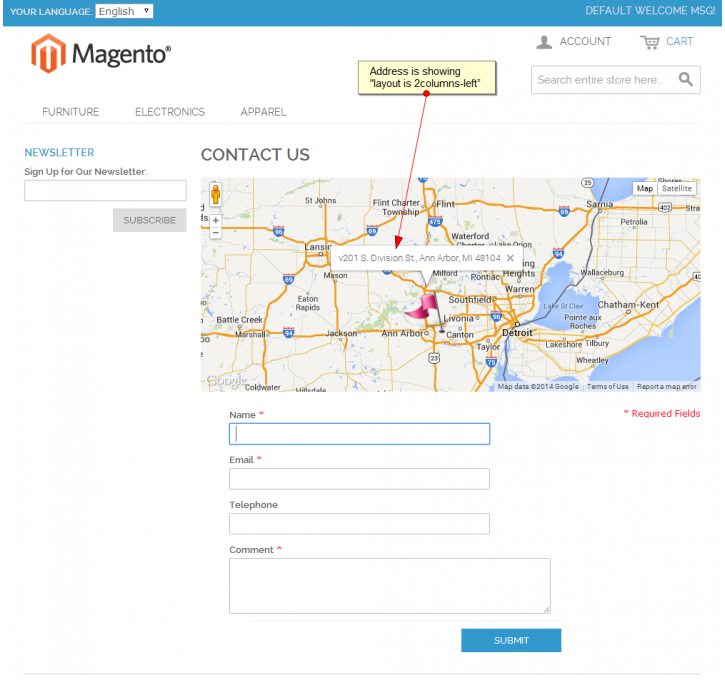Click the Telephone input field
The image size is (725, 680).
359,524
